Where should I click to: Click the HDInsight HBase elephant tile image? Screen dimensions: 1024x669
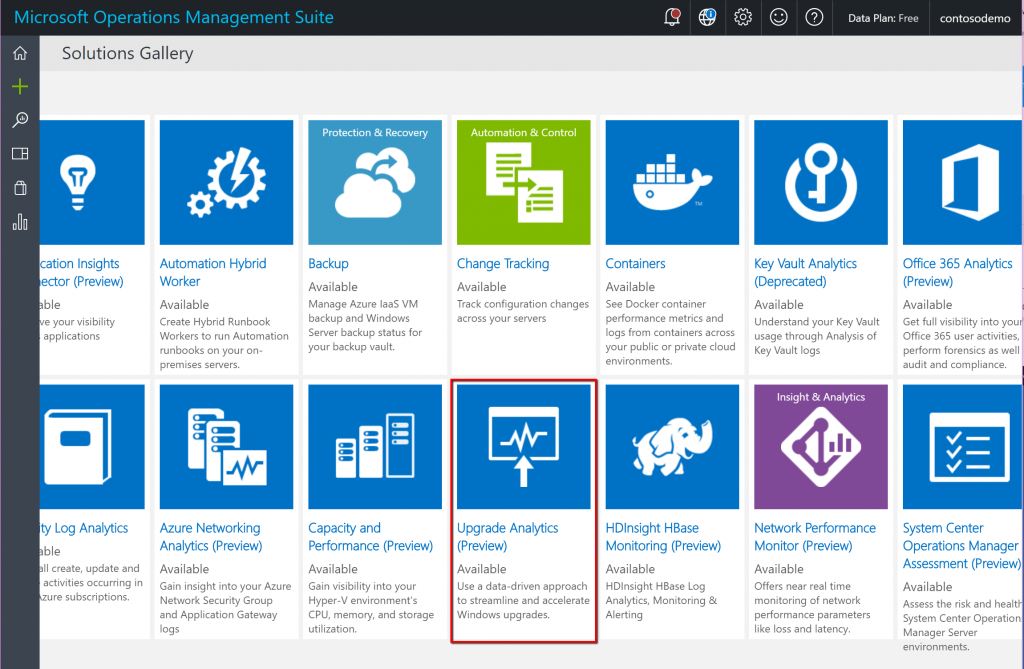(672, 447)
